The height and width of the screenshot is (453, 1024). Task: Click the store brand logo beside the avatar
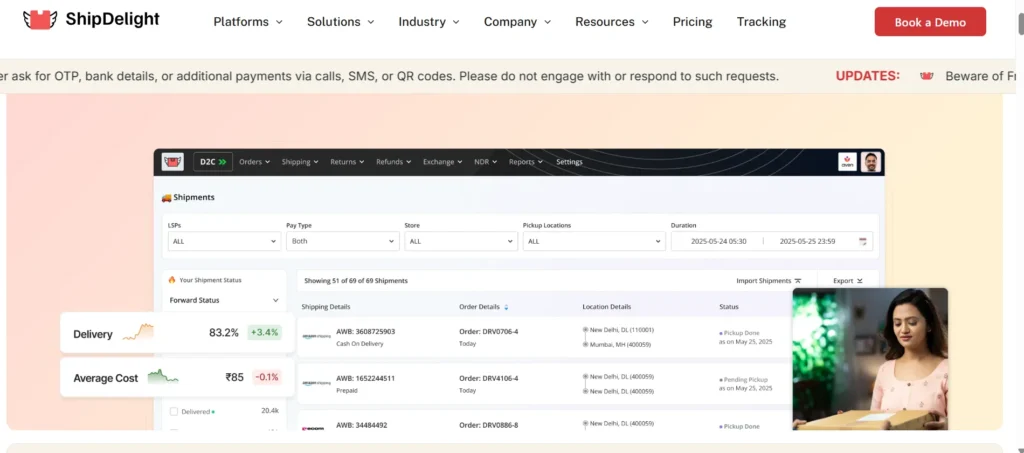coord(847,162)
